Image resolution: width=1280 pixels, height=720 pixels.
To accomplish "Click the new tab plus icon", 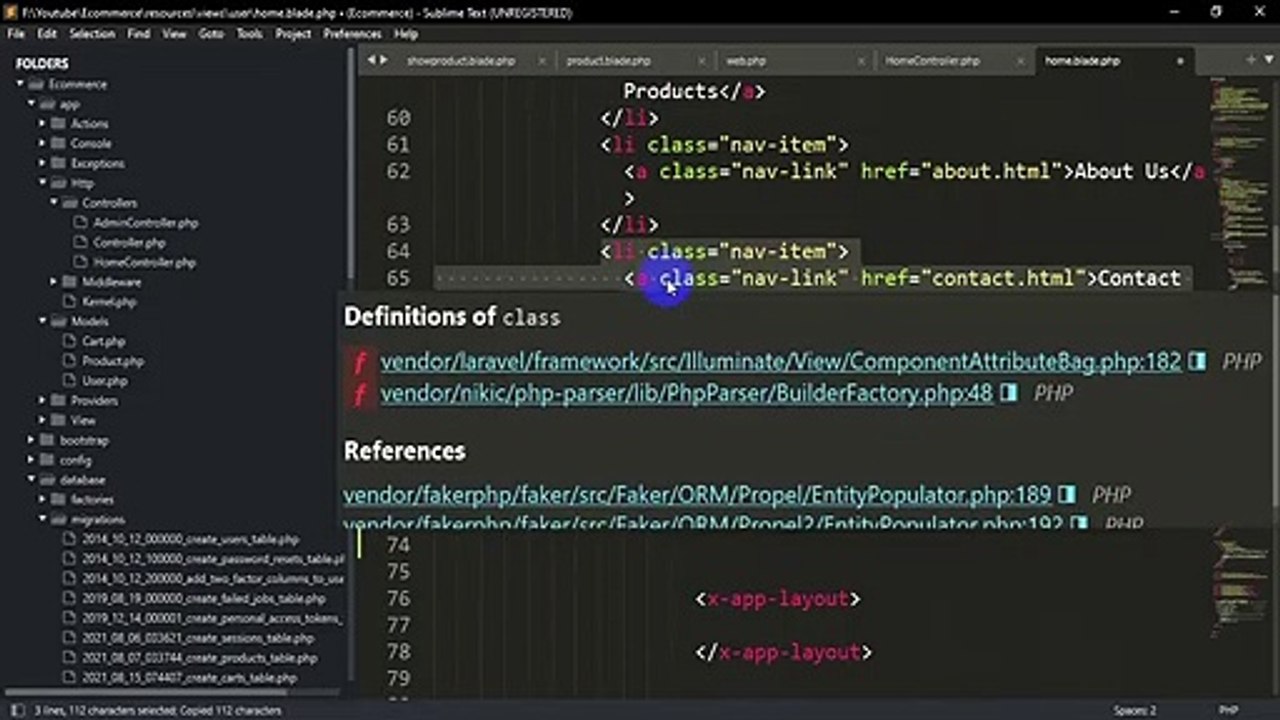I will pyautogui.click(x=1250, y=60).
